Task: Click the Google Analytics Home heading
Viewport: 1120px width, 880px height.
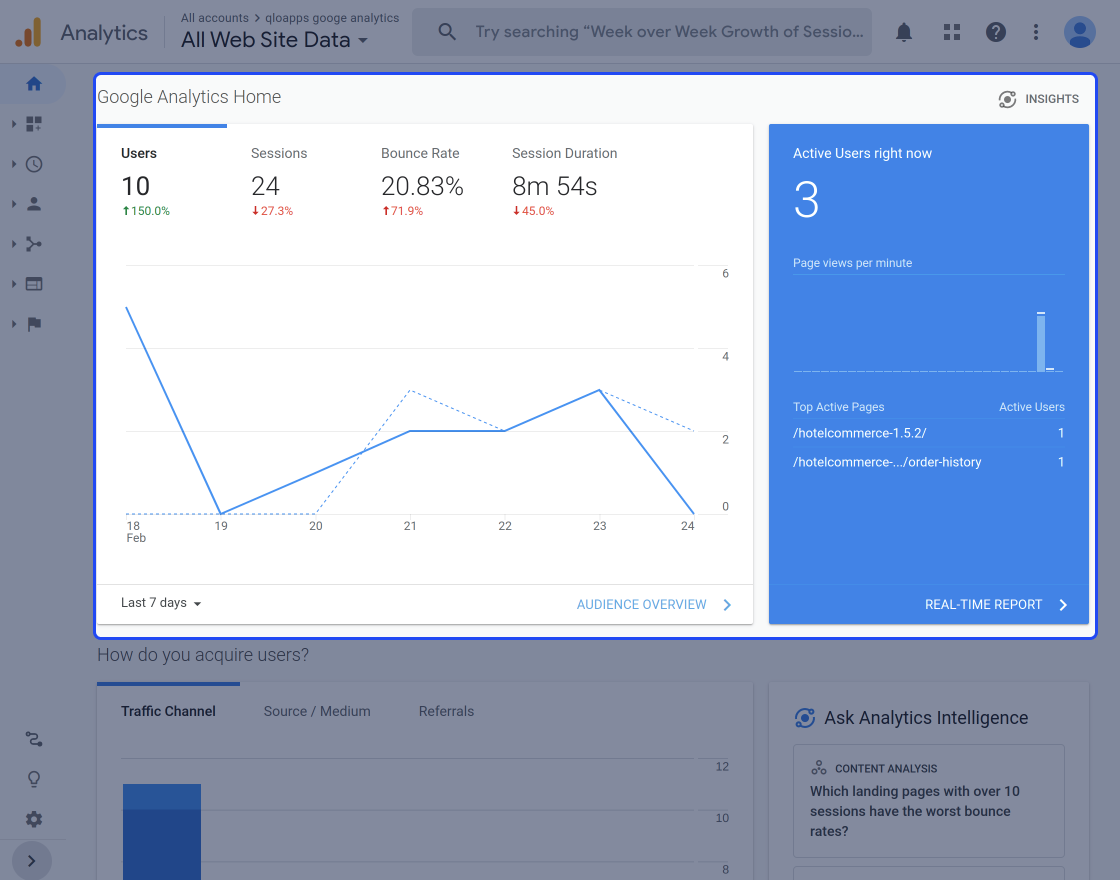Action: (x=189, y=97)
